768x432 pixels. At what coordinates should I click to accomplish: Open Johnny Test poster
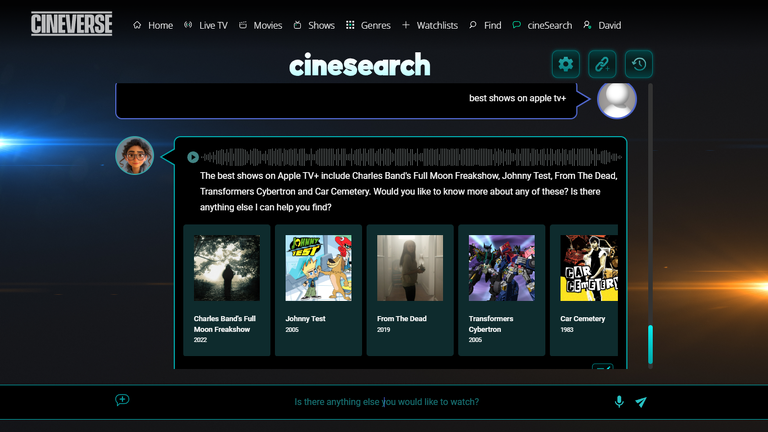(318, 268)
